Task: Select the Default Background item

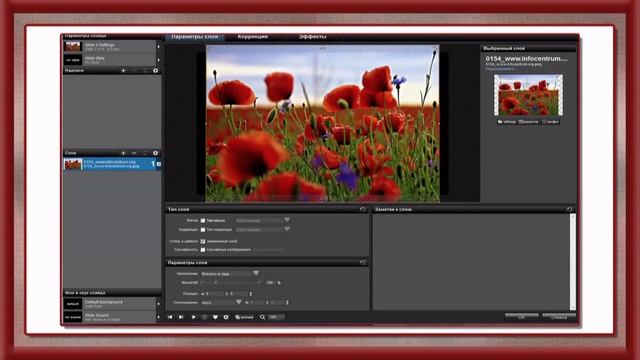Action: pyautogui.click(x=109, y=304)
